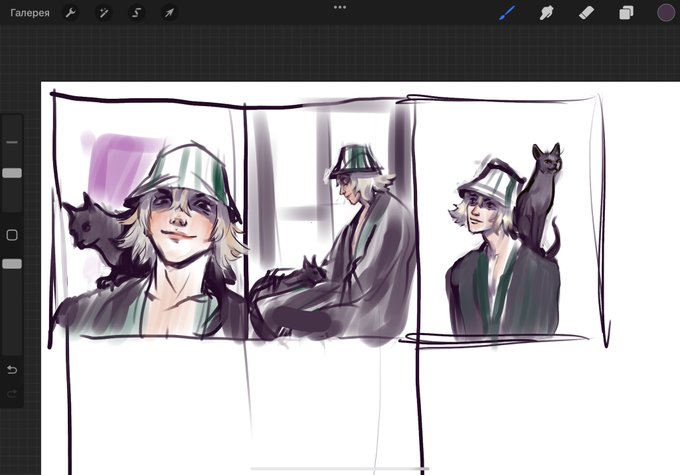
Task: Tap the square Modify button in sidebar
Action: click(12, 235)
